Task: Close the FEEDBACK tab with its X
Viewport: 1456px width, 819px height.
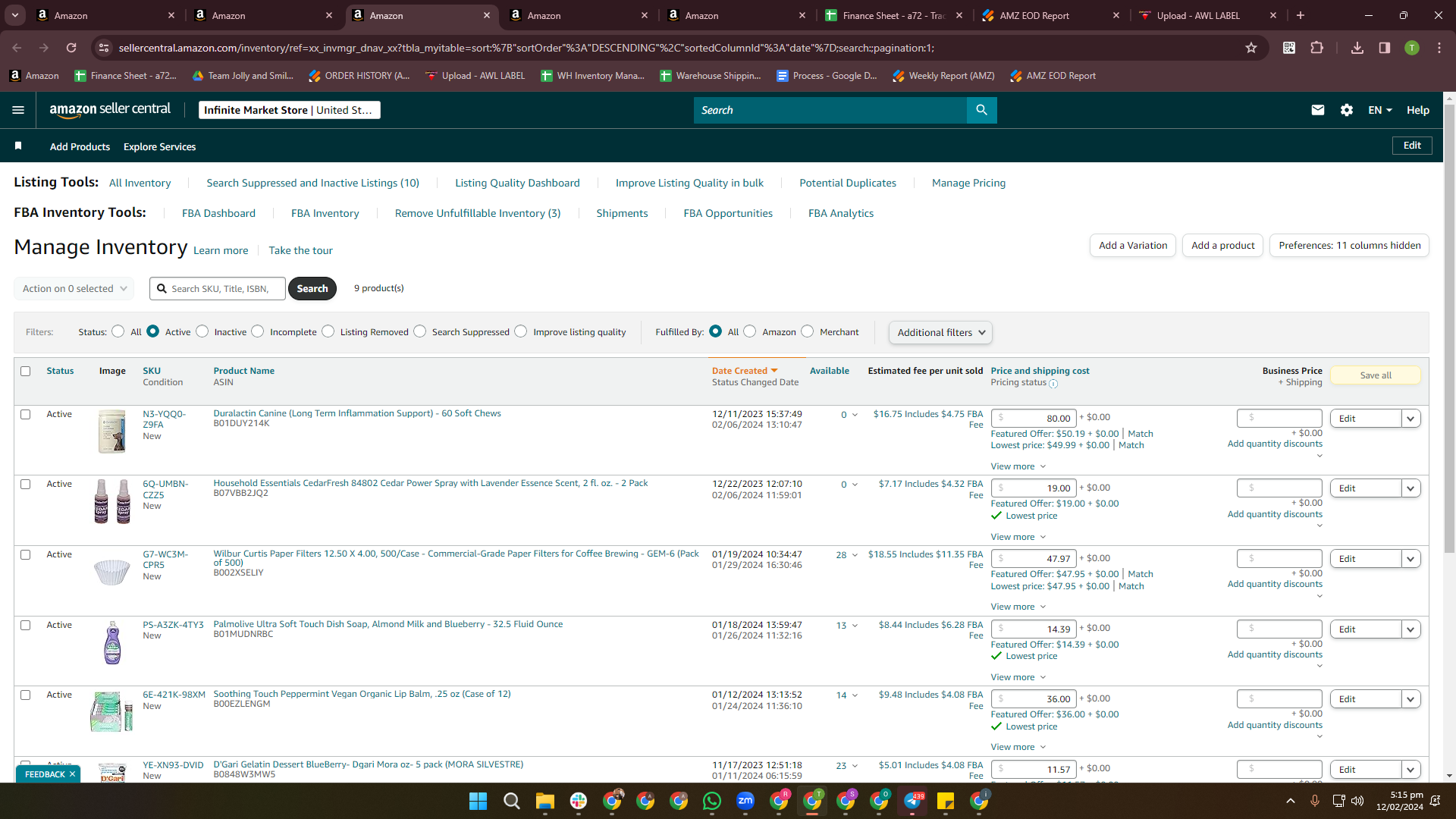Action: (72, 774)
